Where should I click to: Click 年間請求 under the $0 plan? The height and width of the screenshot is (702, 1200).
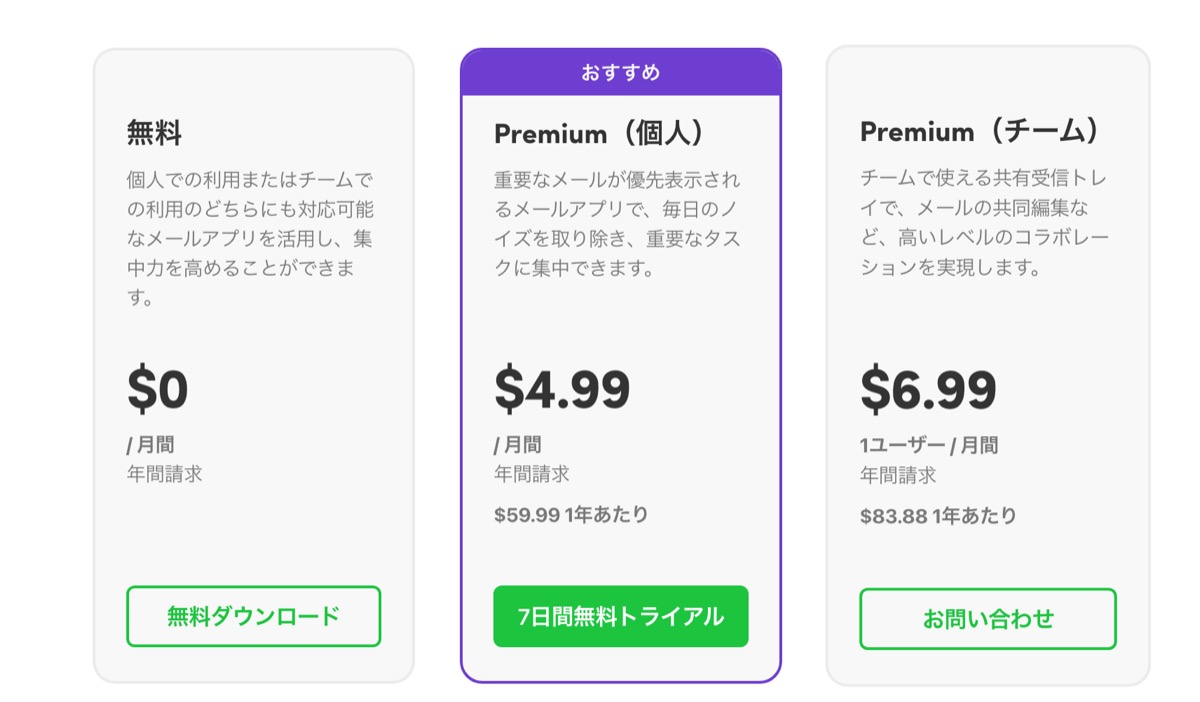[x=164, y=474]
